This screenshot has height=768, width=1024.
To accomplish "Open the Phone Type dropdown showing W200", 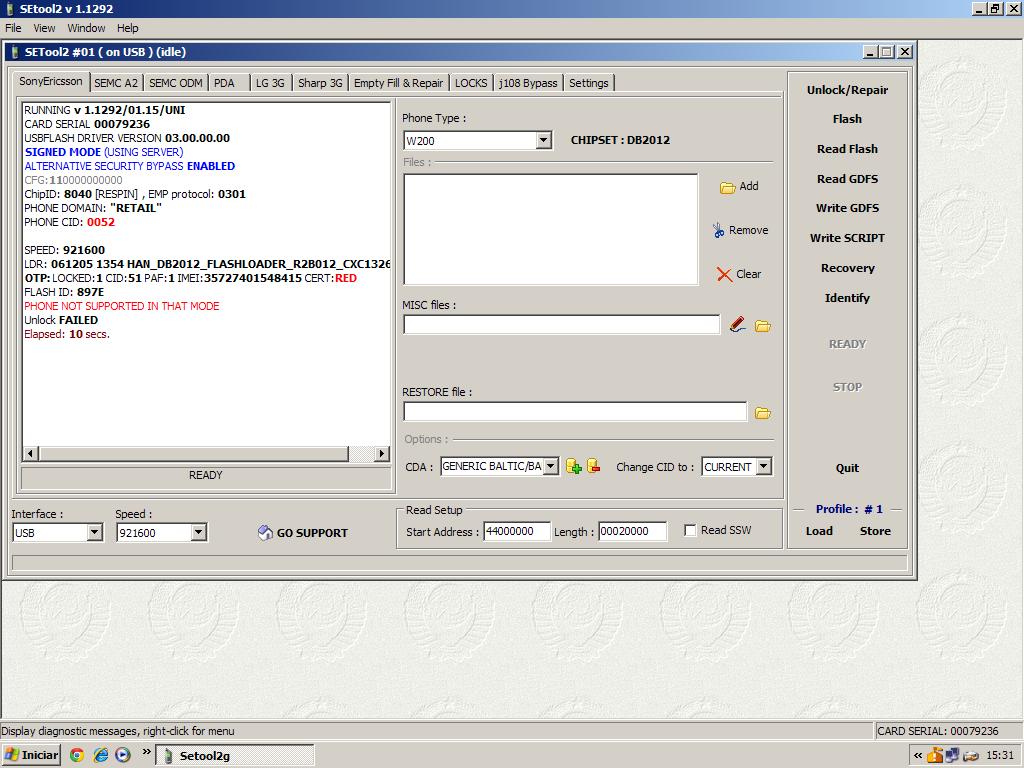I will coord(543,140).
